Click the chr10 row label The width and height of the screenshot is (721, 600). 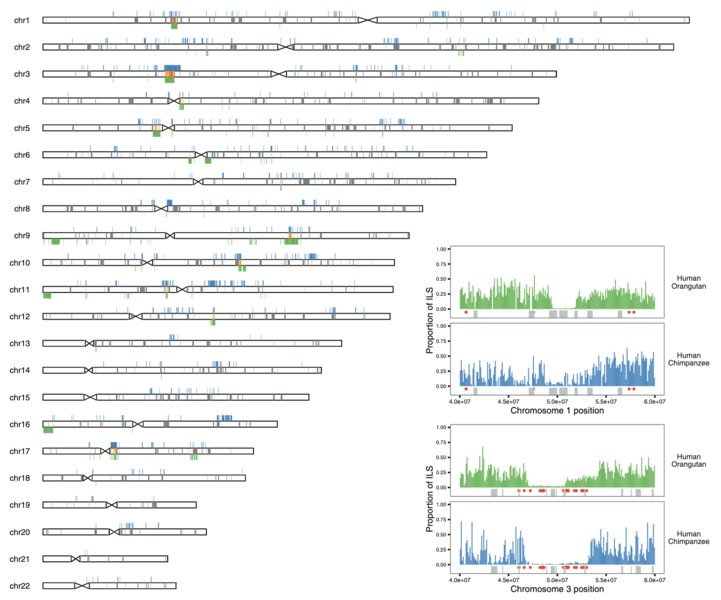[20, 262]
